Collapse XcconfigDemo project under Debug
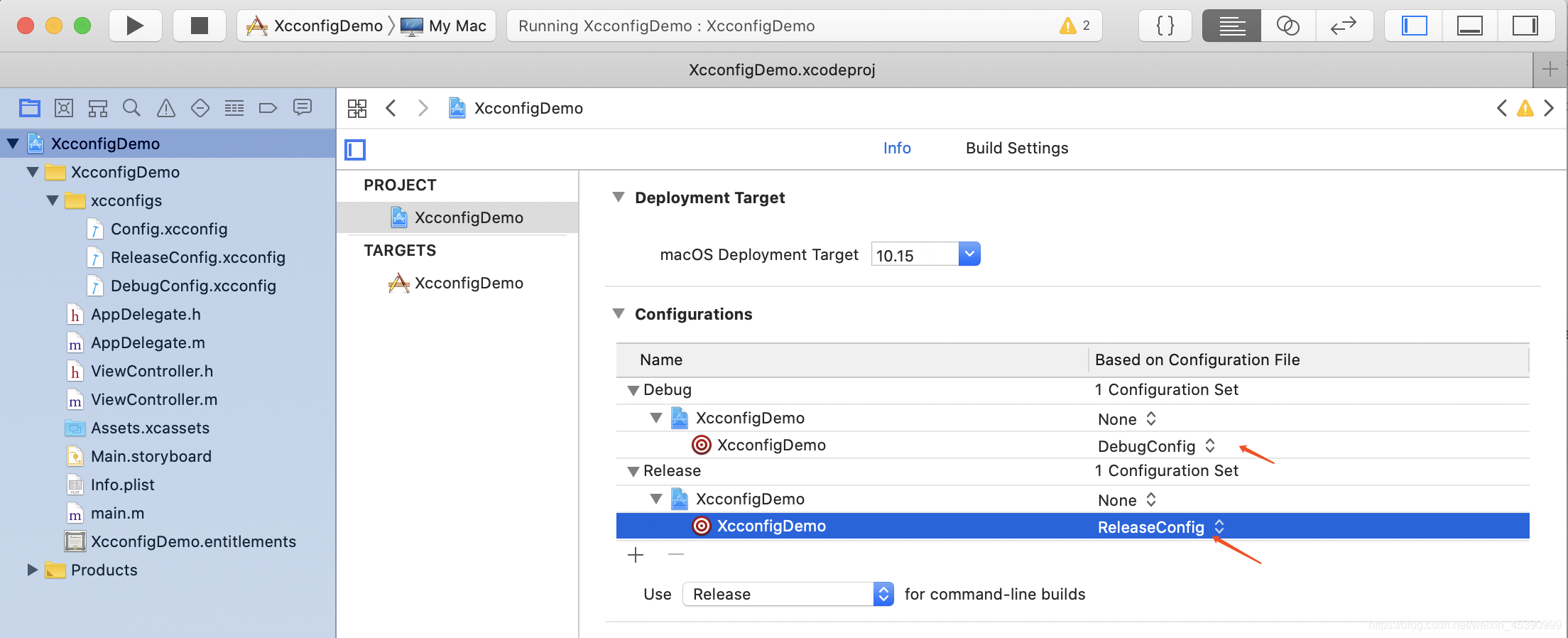Screen dimensions: 1568x638 [656, 418]
